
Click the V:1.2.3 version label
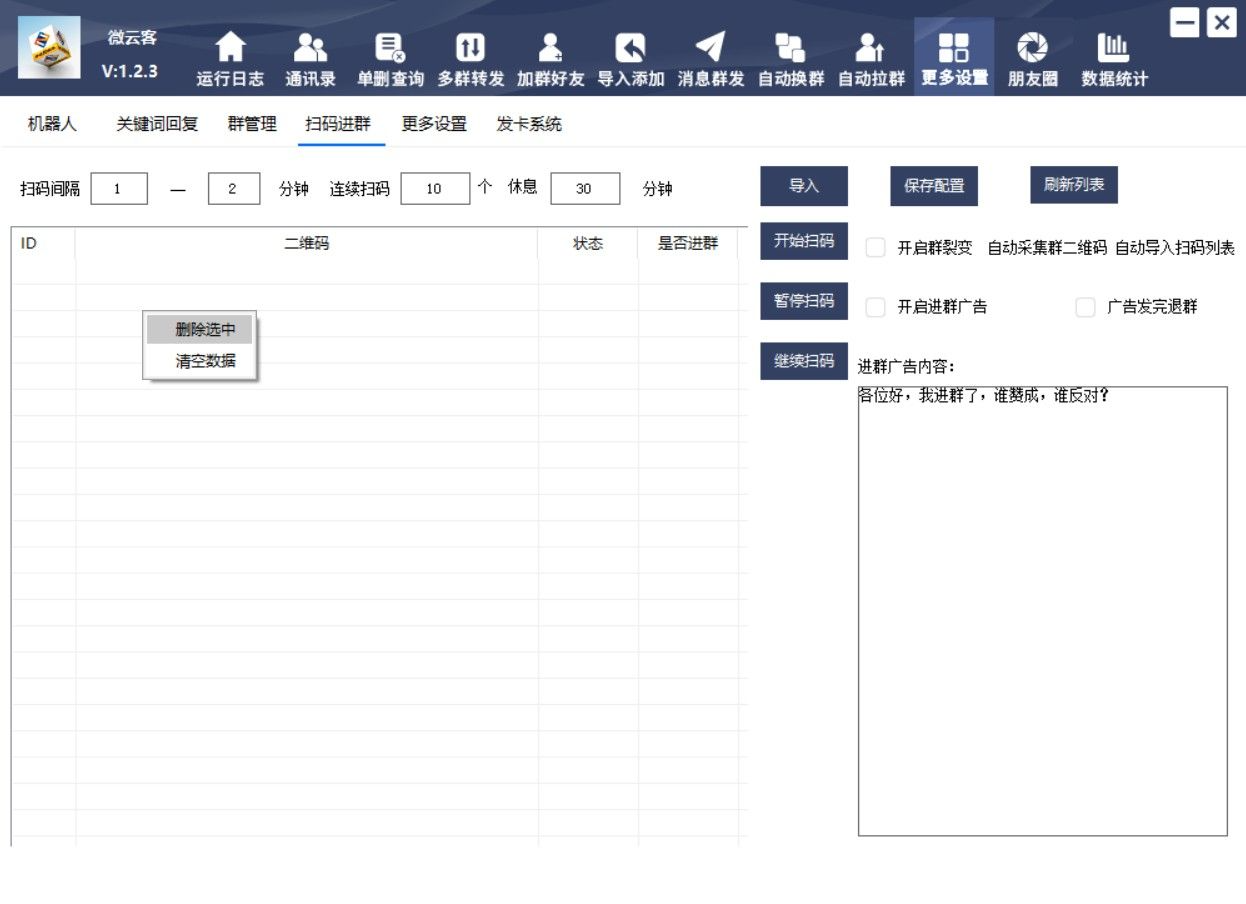[x=130, y=71]
